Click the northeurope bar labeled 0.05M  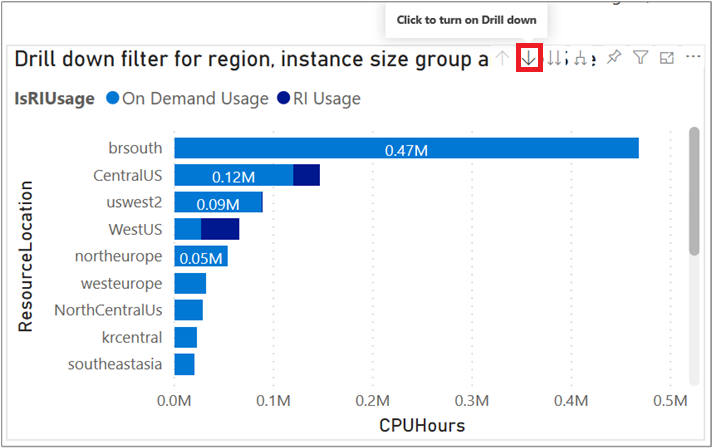(200, 256)
